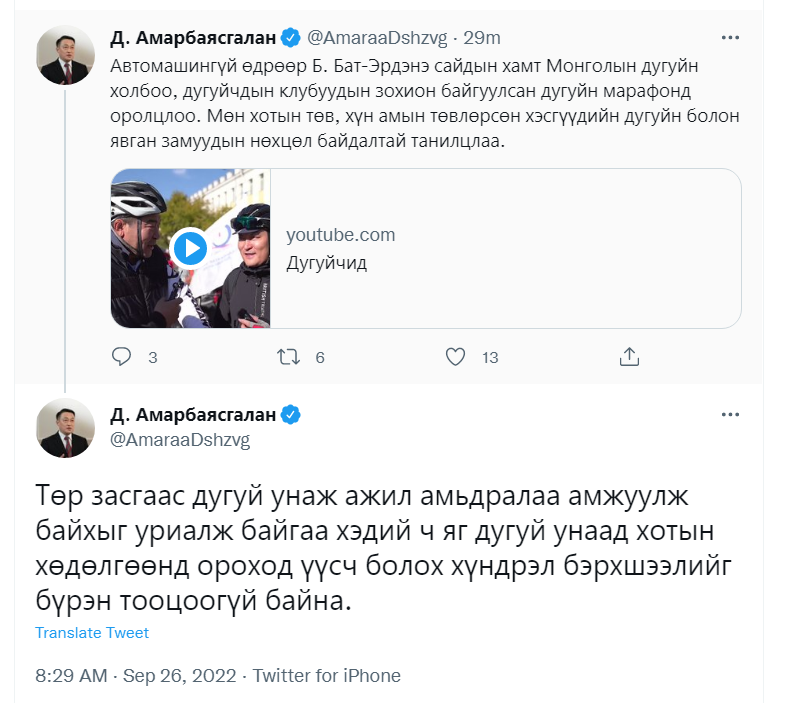Click the verified badge in the top tweet
Screen dimensions: 797x703
coord(290,38)
